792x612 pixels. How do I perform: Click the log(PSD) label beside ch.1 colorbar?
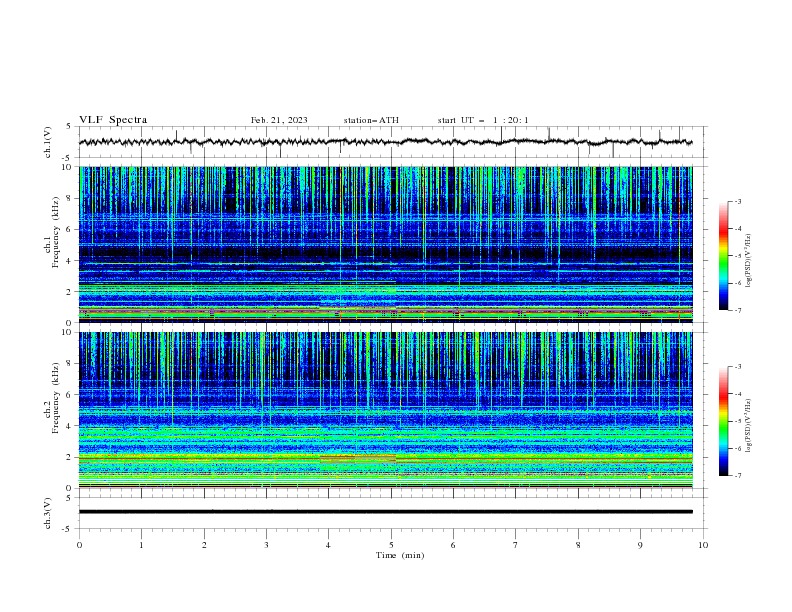(x=748, y=261)
